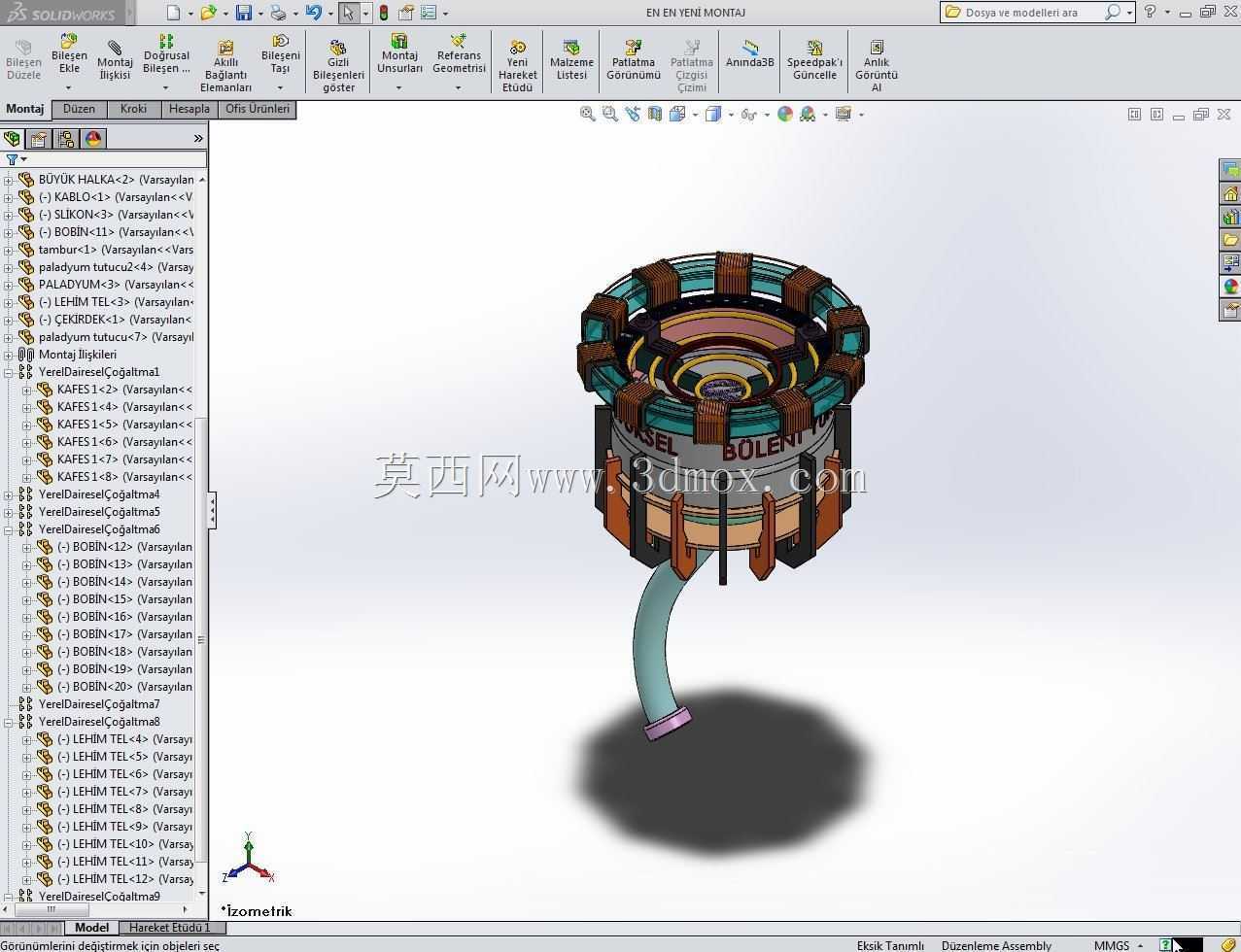Expand YerelDaireselÇoğaltma4 tree node
The width and height of the screenshot is (1241, 952).
(9, 494)
